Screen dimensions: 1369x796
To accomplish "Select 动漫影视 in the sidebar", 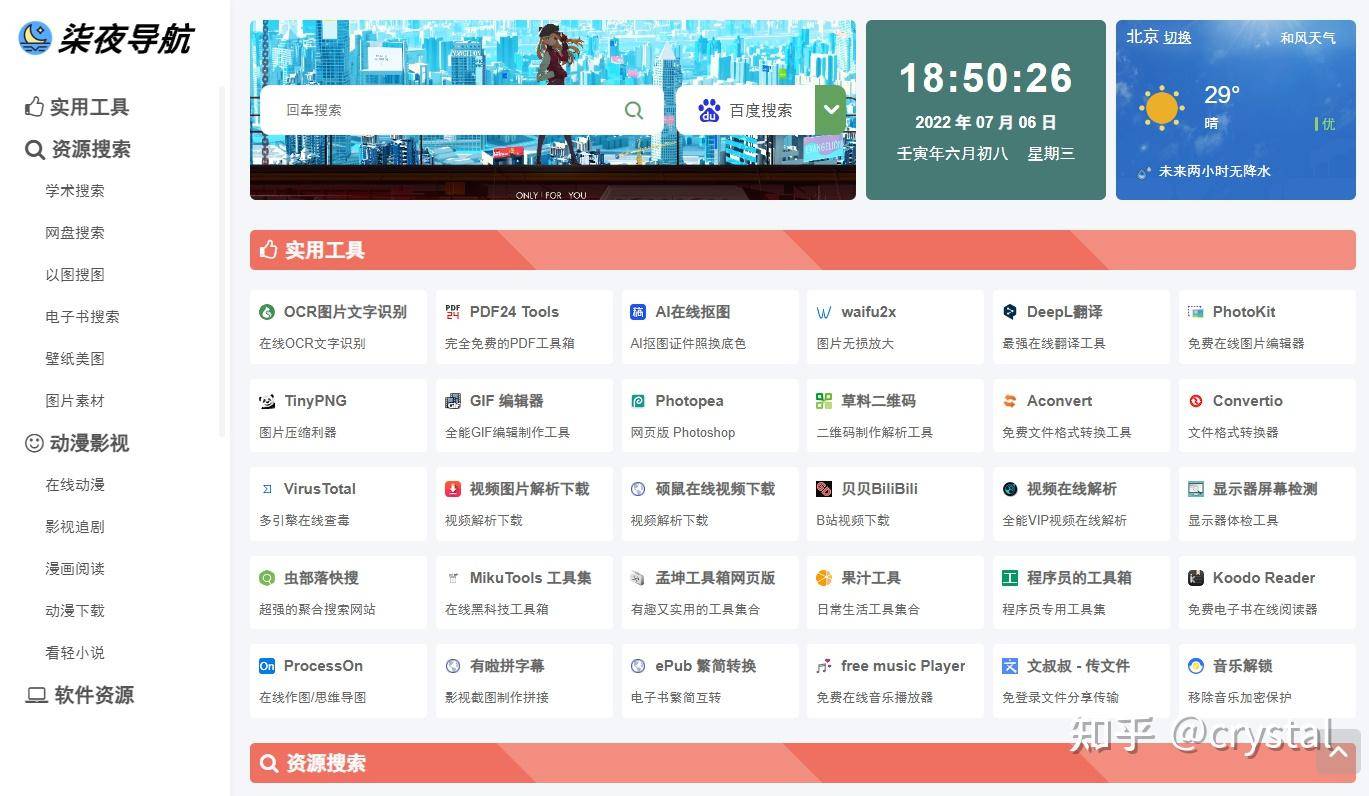I will 77,443.
